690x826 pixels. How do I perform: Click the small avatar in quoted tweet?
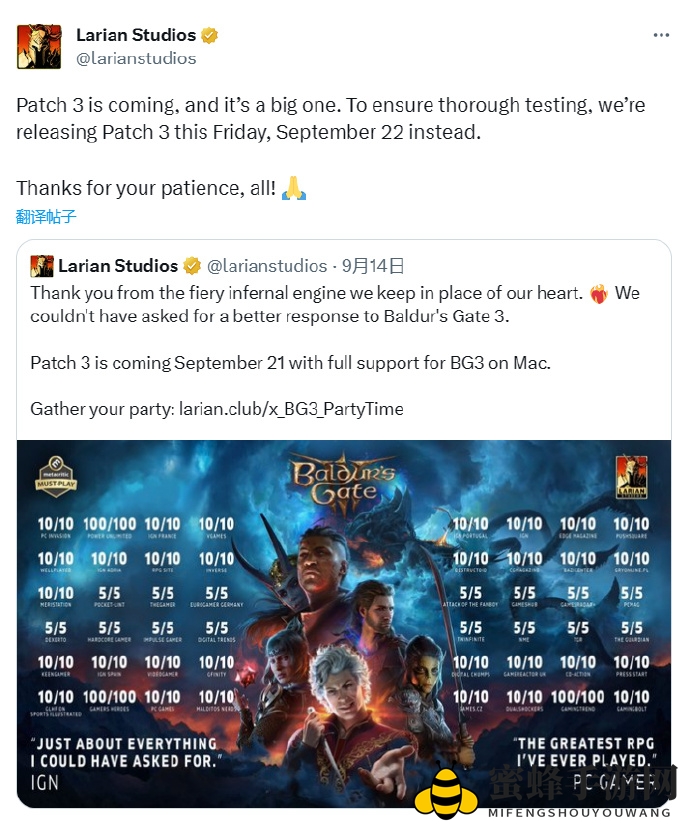pyautogui.click(x=42, y=266)
